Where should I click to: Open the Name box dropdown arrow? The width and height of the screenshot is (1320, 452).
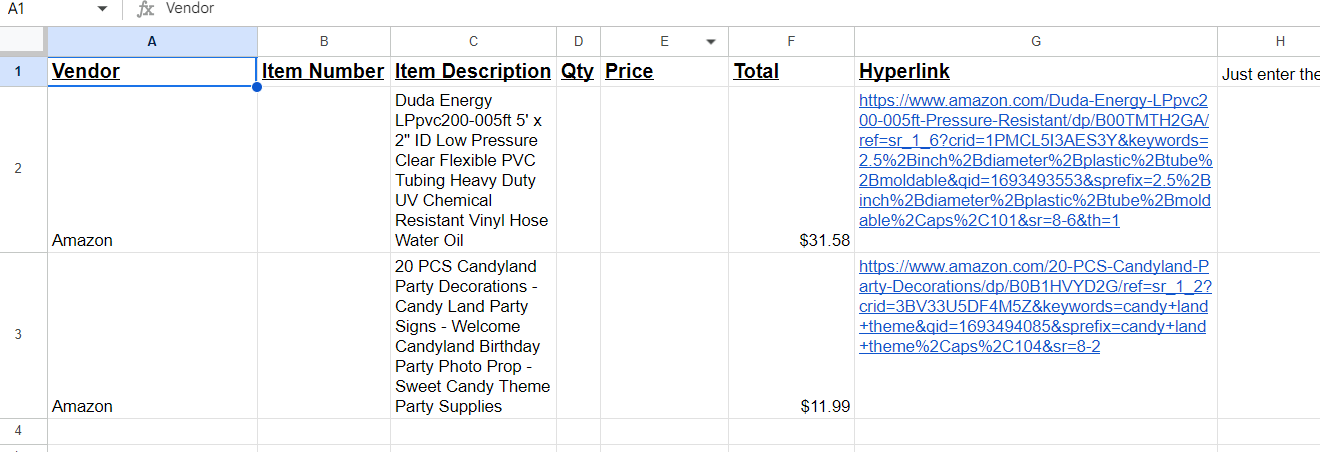pyautogui.click(x=102, y=9)
